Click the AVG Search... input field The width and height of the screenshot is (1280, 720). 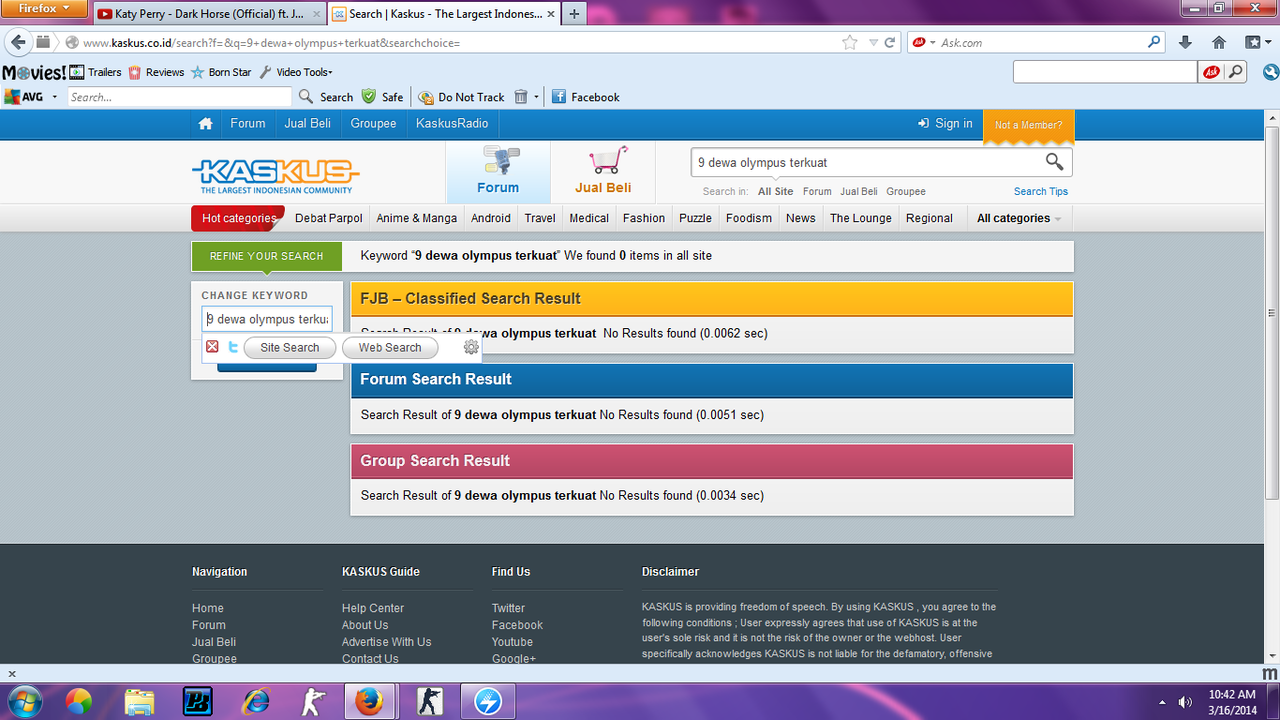coord(180,97)
